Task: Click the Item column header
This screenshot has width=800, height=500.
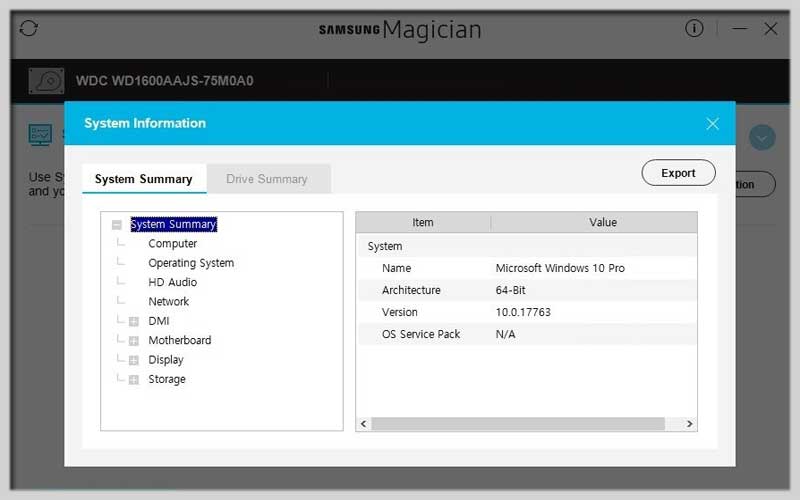Action: click(x=423, y=222)
